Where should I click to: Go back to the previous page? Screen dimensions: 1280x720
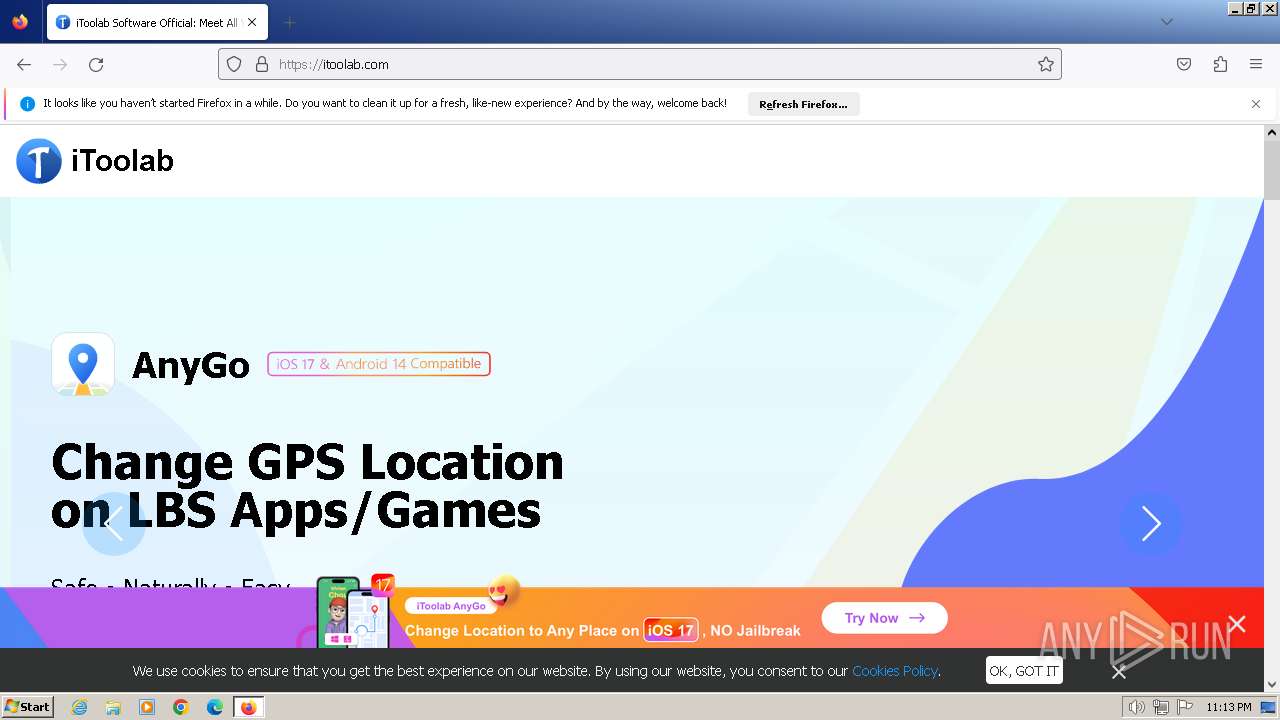point(24,64)
